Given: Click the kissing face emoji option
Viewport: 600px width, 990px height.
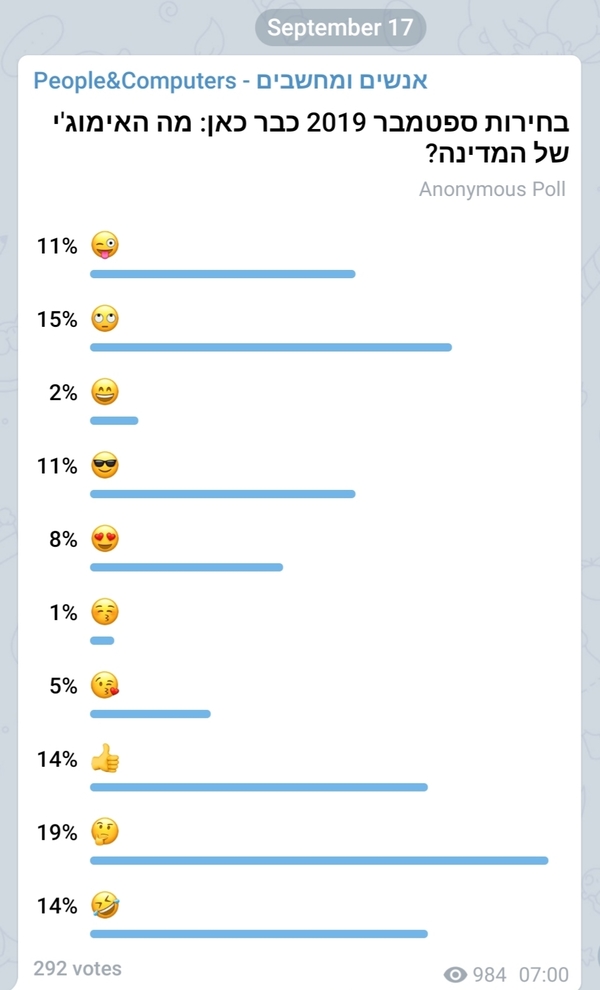Looking at the screenshot, I should tap(105, 612).
